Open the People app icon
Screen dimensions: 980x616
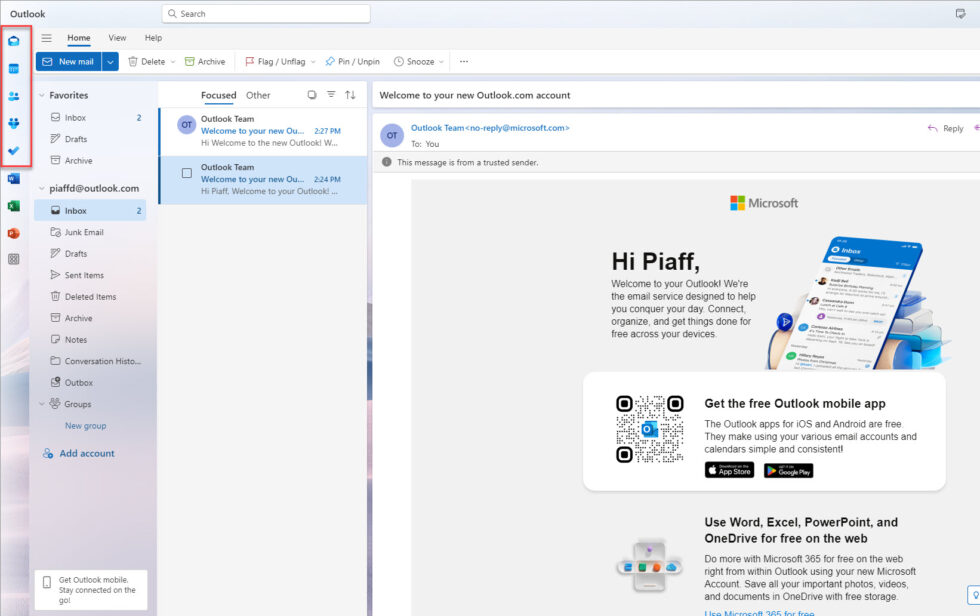pyautogui.click(x=13, y=95)
